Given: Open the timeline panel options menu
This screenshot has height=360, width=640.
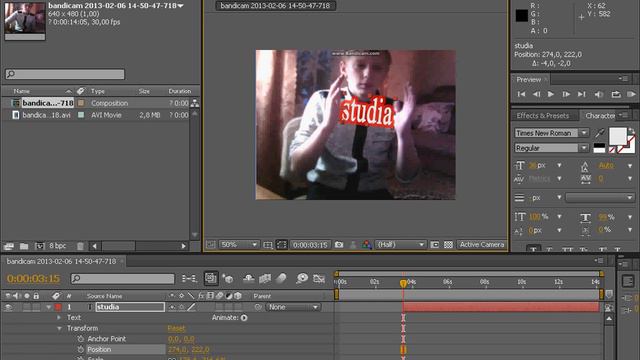Looking at the screenshot, I should [x=599, y=261].
